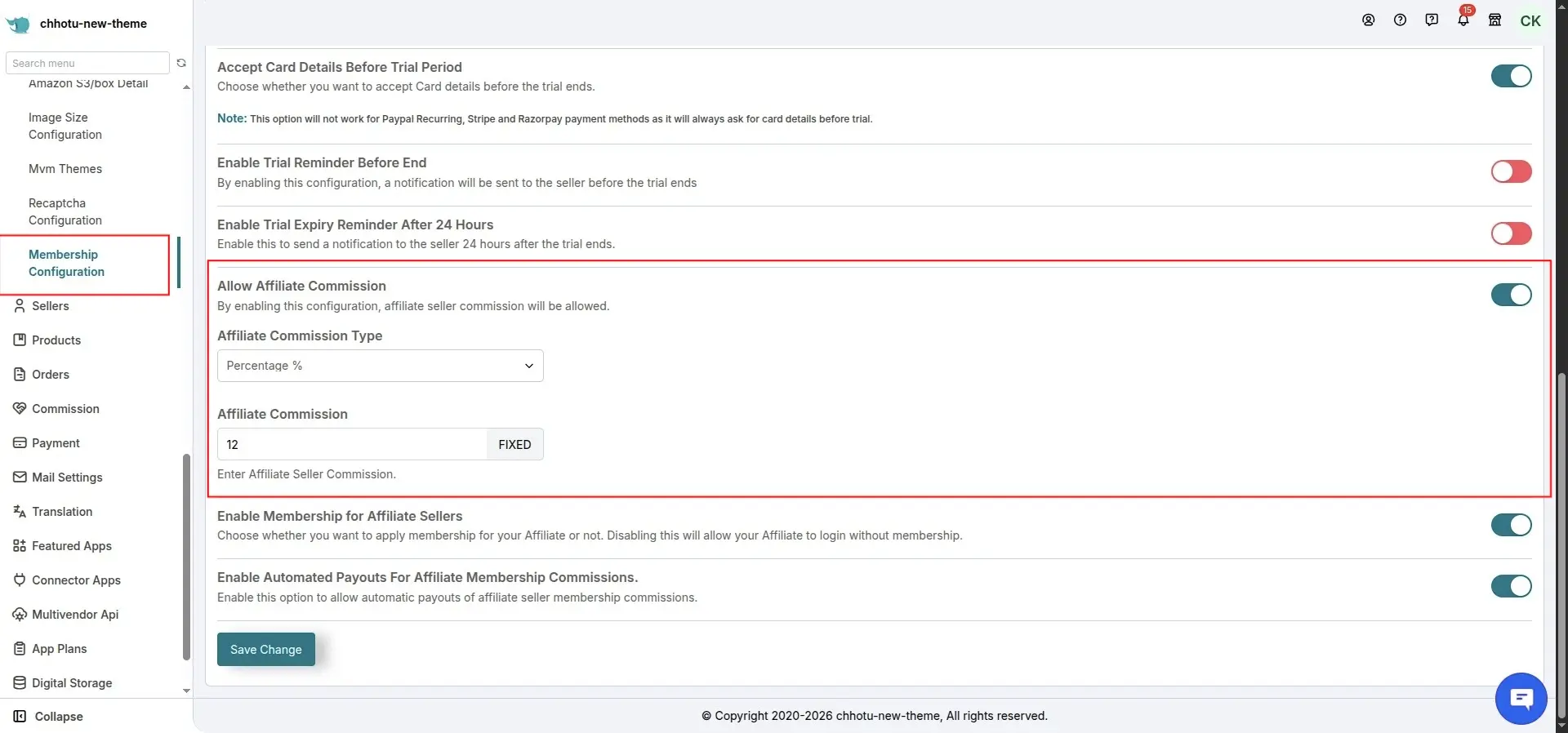The width and height of the screenshot is (1568, 733).
Task: Open Translation in sidebar
Action: tap(62, 512)
